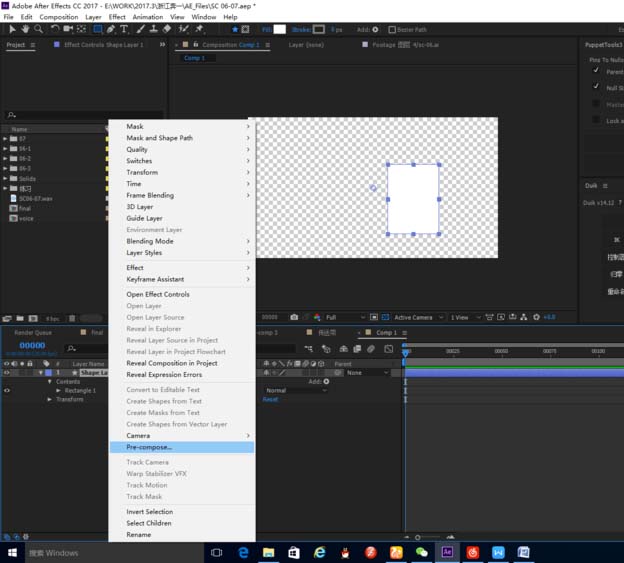Toggle visibility of Rectangle 1
The height and width of the screenshot is (563, 624).
(x=7, y=390)
